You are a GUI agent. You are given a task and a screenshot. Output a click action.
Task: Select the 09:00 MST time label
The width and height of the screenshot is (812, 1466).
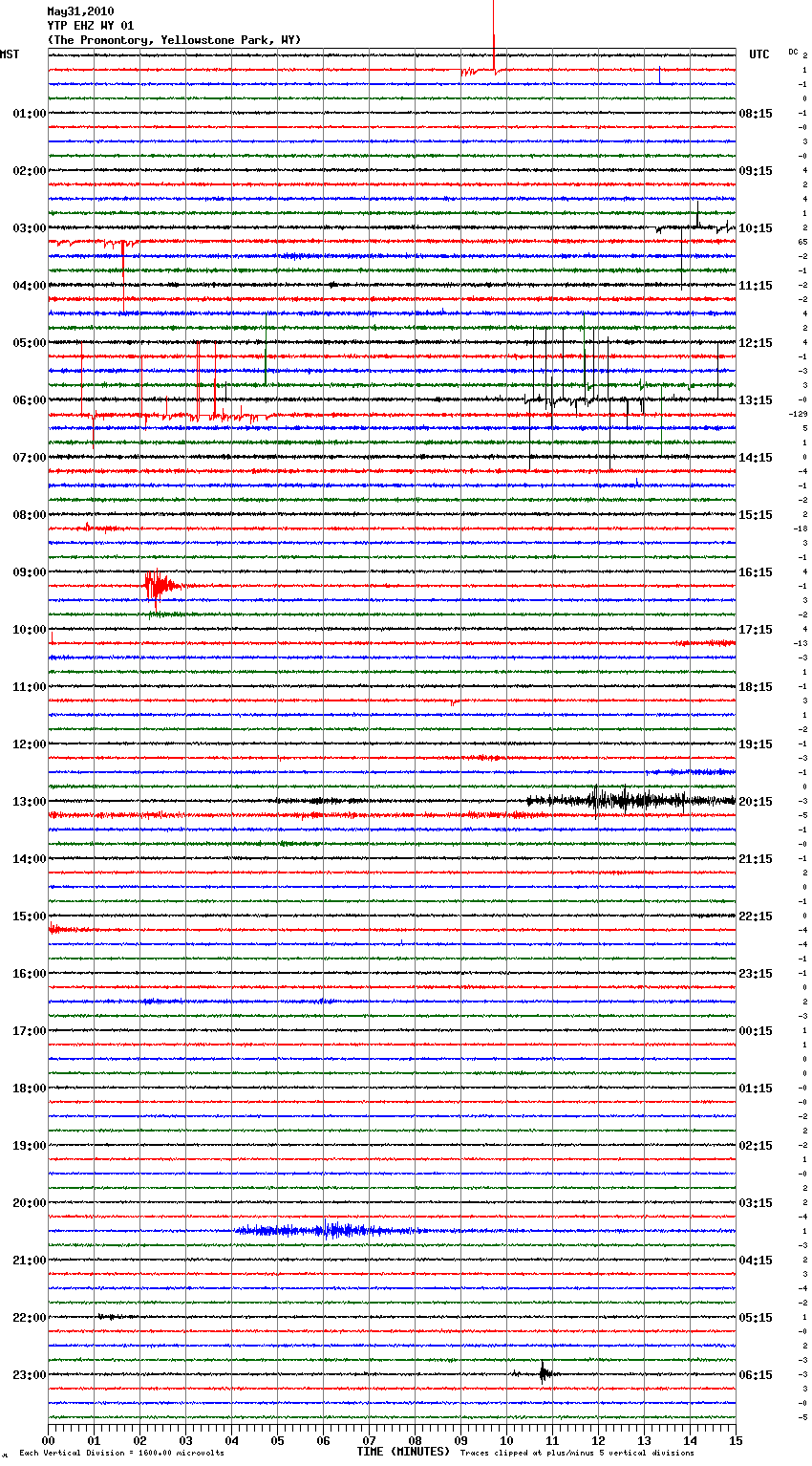click(30, 572)
